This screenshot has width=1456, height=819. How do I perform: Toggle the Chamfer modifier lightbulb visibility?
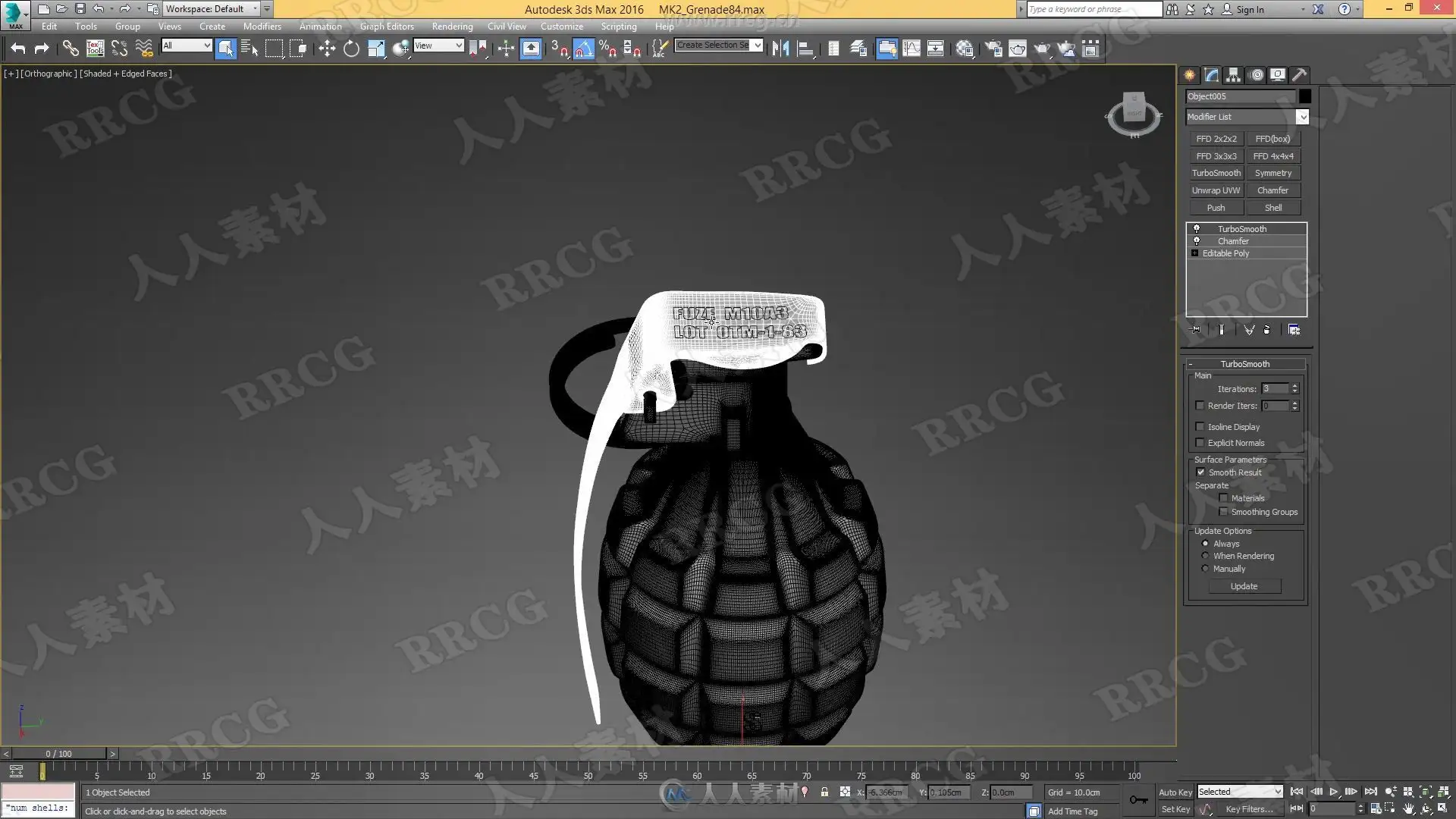pyautogui.click(x=1197, y=240)
